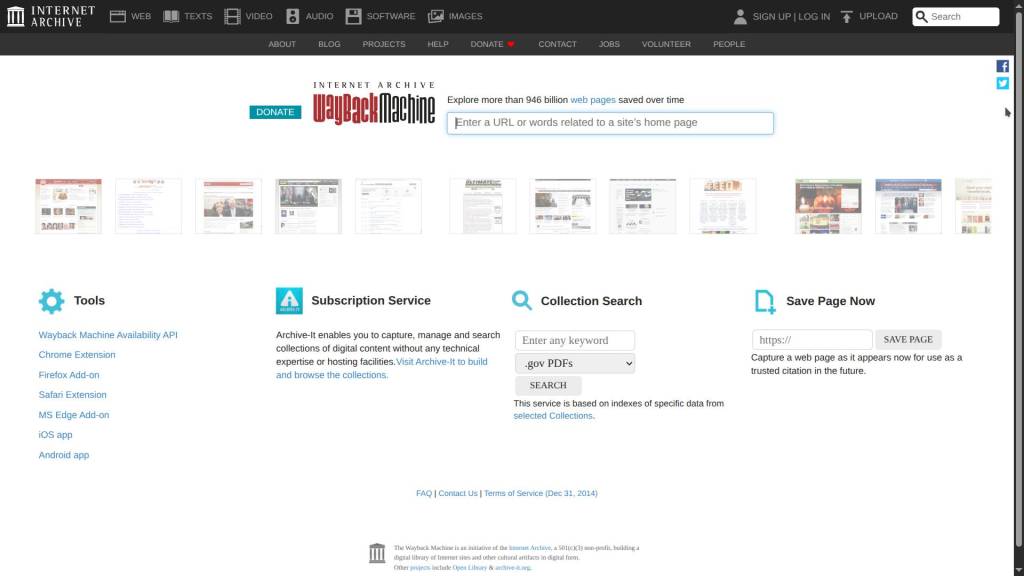Open the People menu item
Image resolution: width=1024 pixels, height=576 pixels.
coord(729,44)
